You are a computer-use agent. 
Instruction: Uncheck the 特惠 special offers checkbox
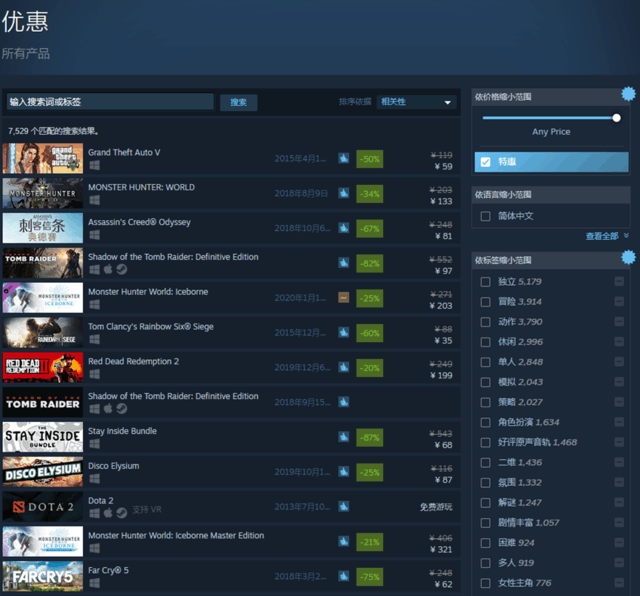point(485,162)
